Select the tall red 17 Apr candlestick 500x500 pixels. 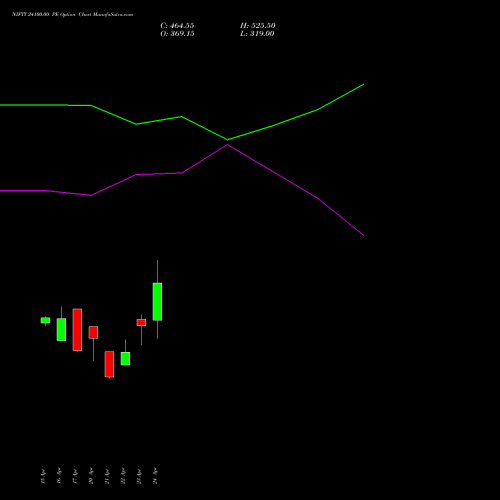click(77, 330)
